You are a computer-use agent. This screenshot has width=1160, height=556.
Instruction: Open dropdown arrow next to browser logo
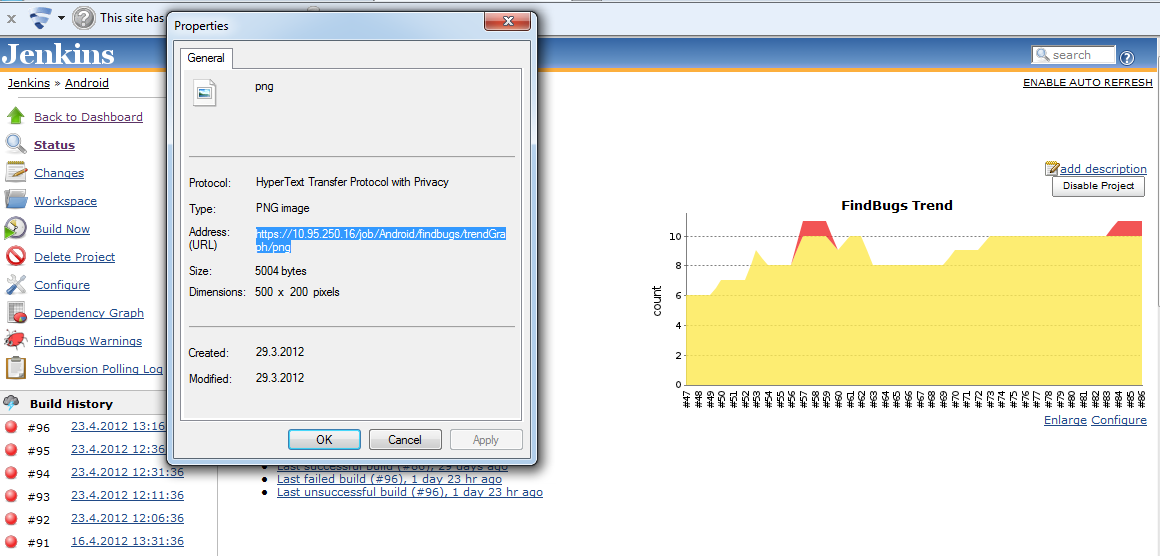[61, 18]
